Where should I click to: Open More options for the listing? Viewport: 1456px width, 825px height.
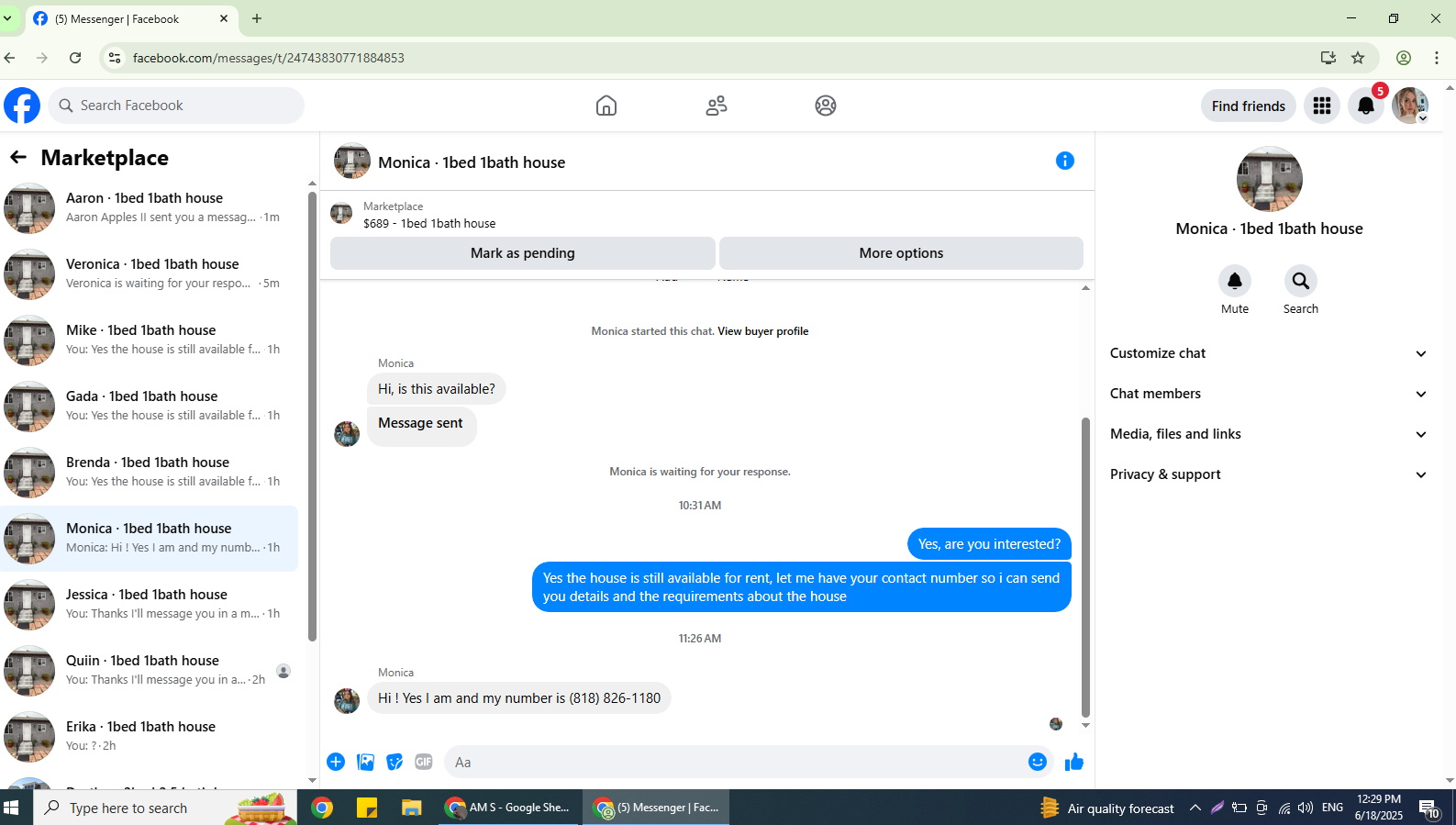coord(901,253)
